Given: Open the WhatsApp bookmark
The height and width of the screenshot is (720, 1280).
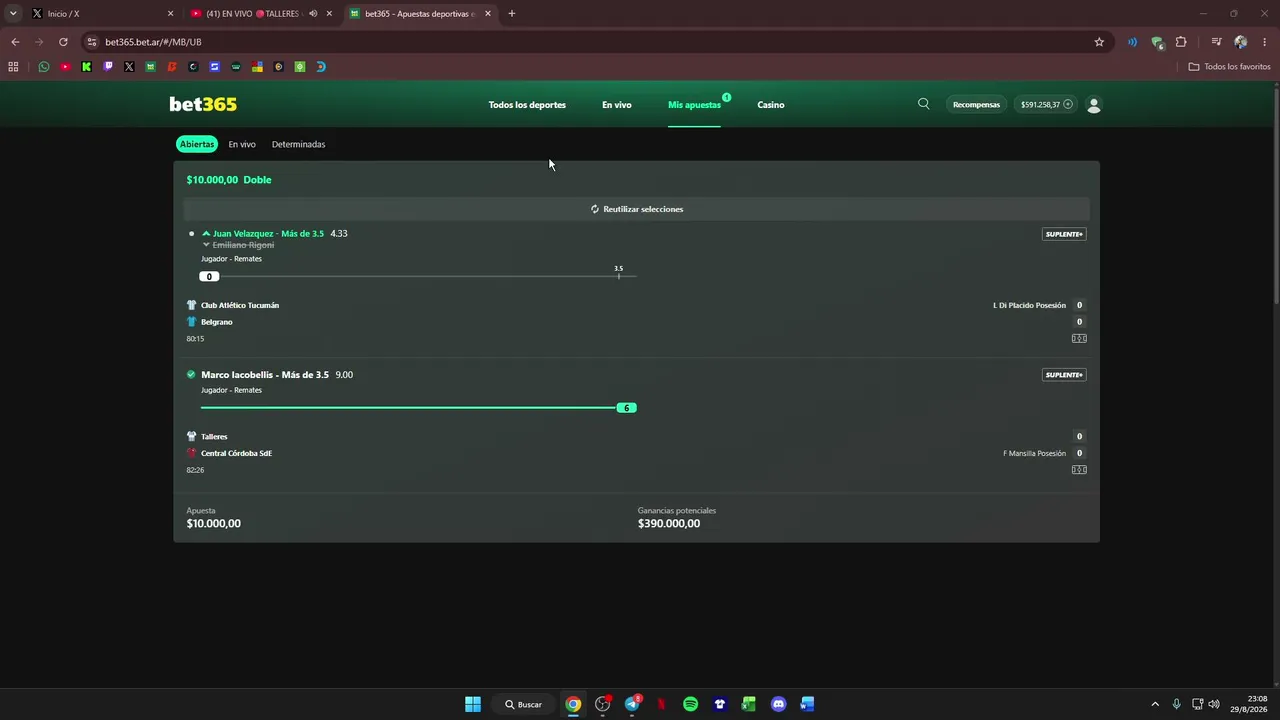Looking at the screenshot, I should pyautogui.click(x=44, y=67).
